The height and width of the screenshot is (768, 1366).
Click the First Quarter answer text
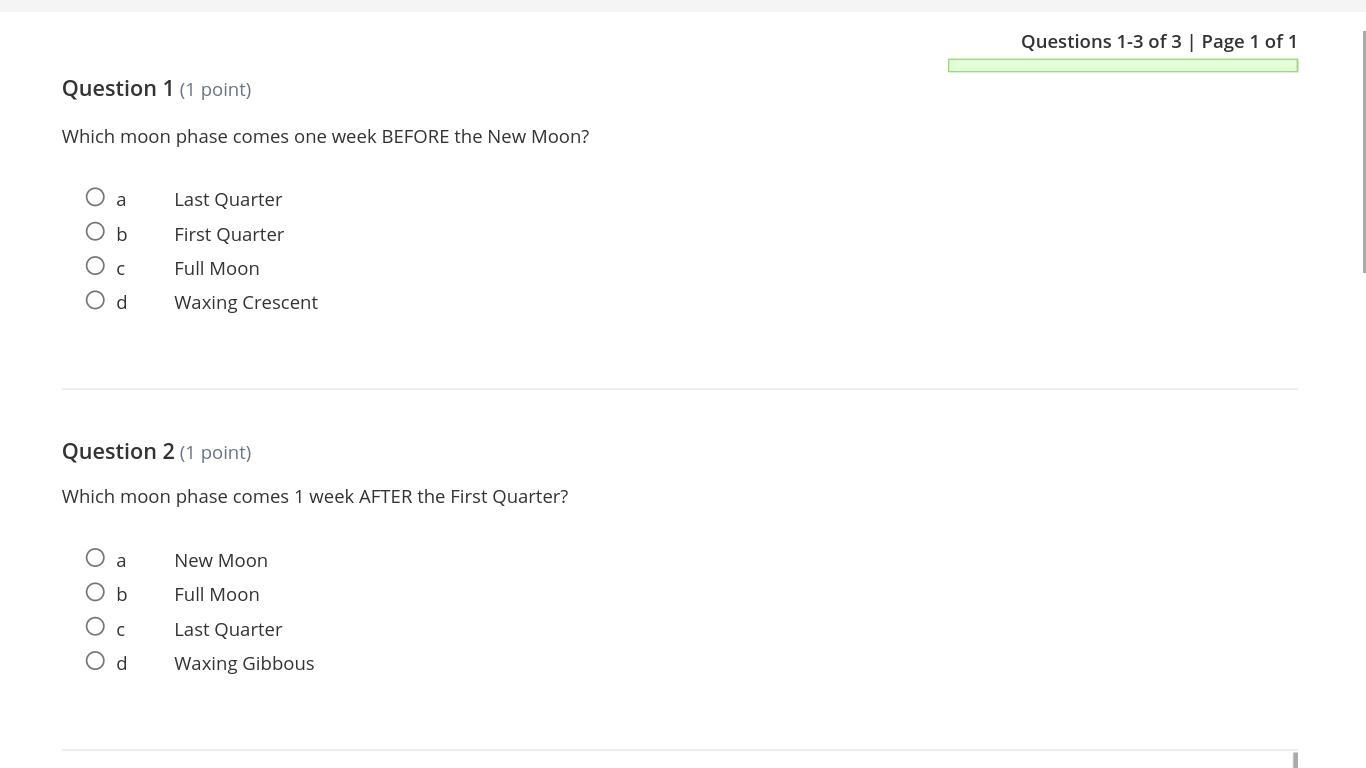click(229, 234)
